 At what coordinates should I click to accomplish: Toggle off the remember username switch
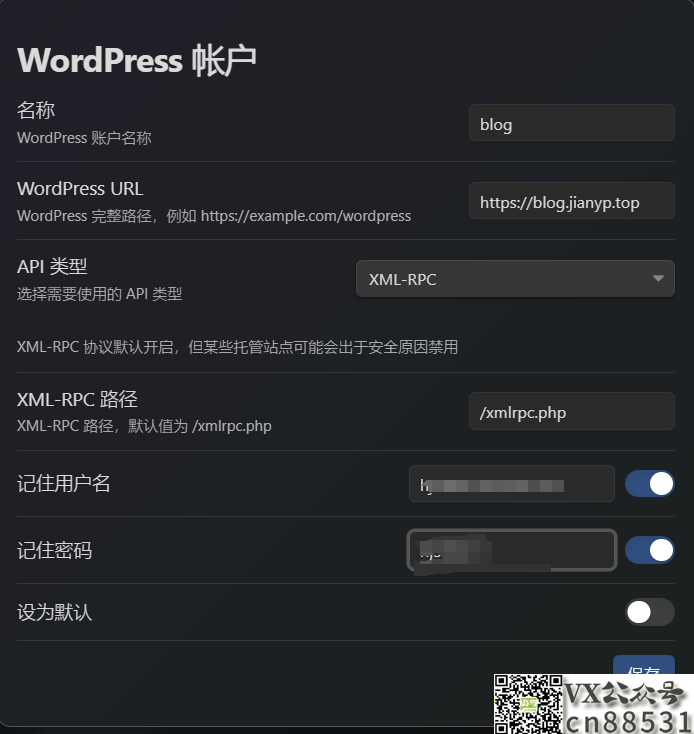pos(650,484)
